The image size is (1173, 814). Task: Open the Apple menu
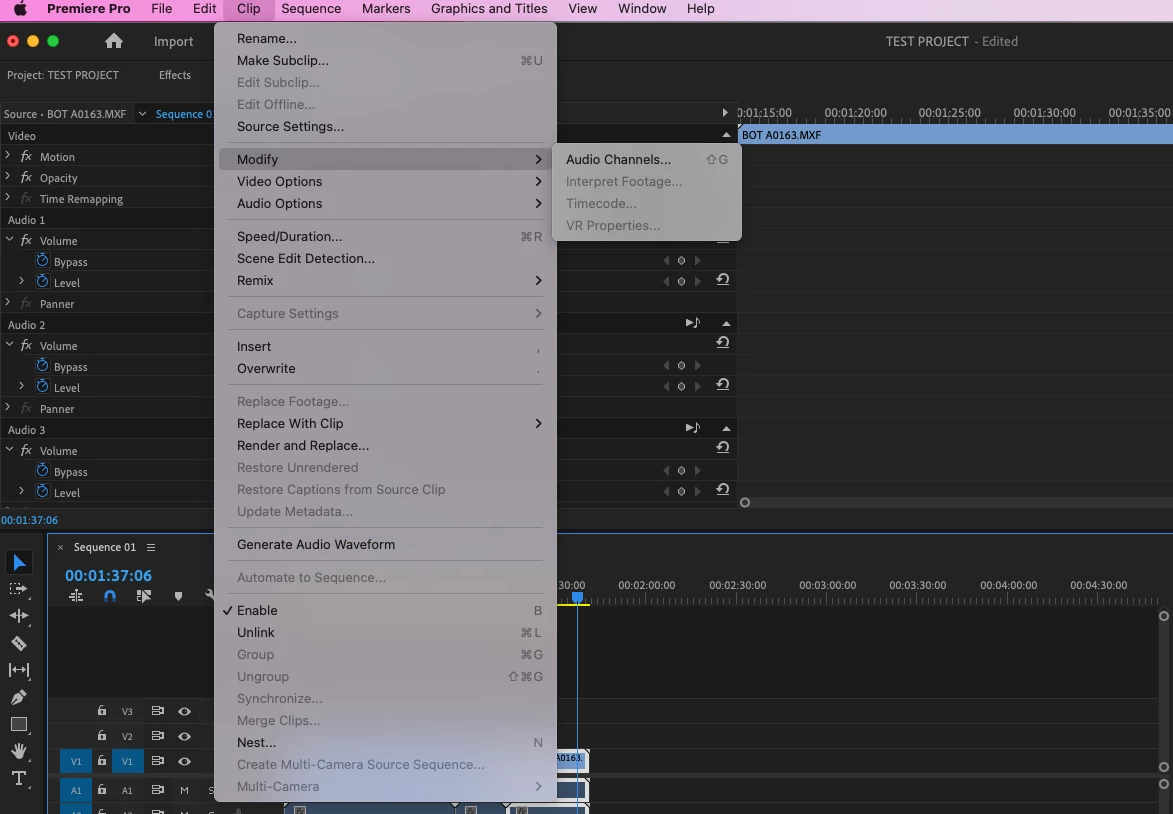click(x=20, y=9)
